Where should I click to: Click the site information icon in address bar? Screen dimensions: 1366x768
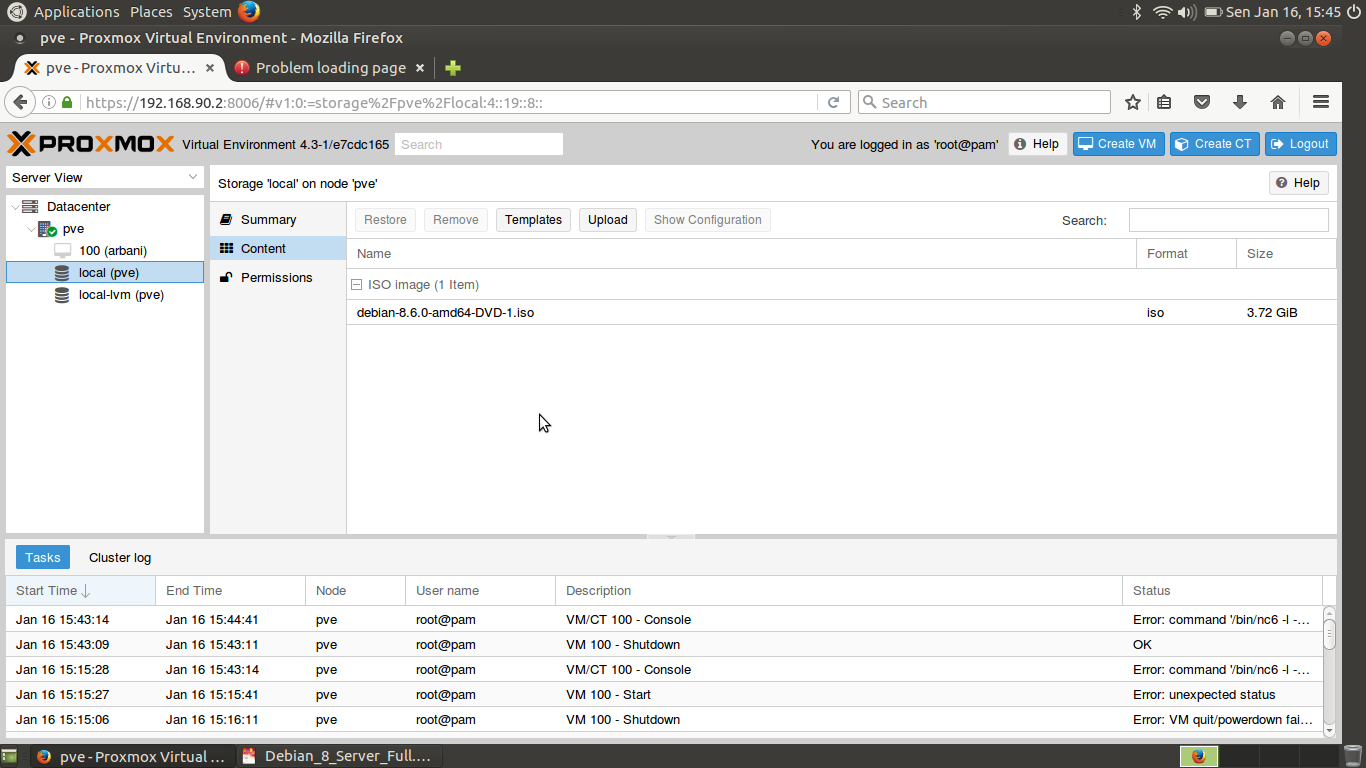(x=48, y=102)
